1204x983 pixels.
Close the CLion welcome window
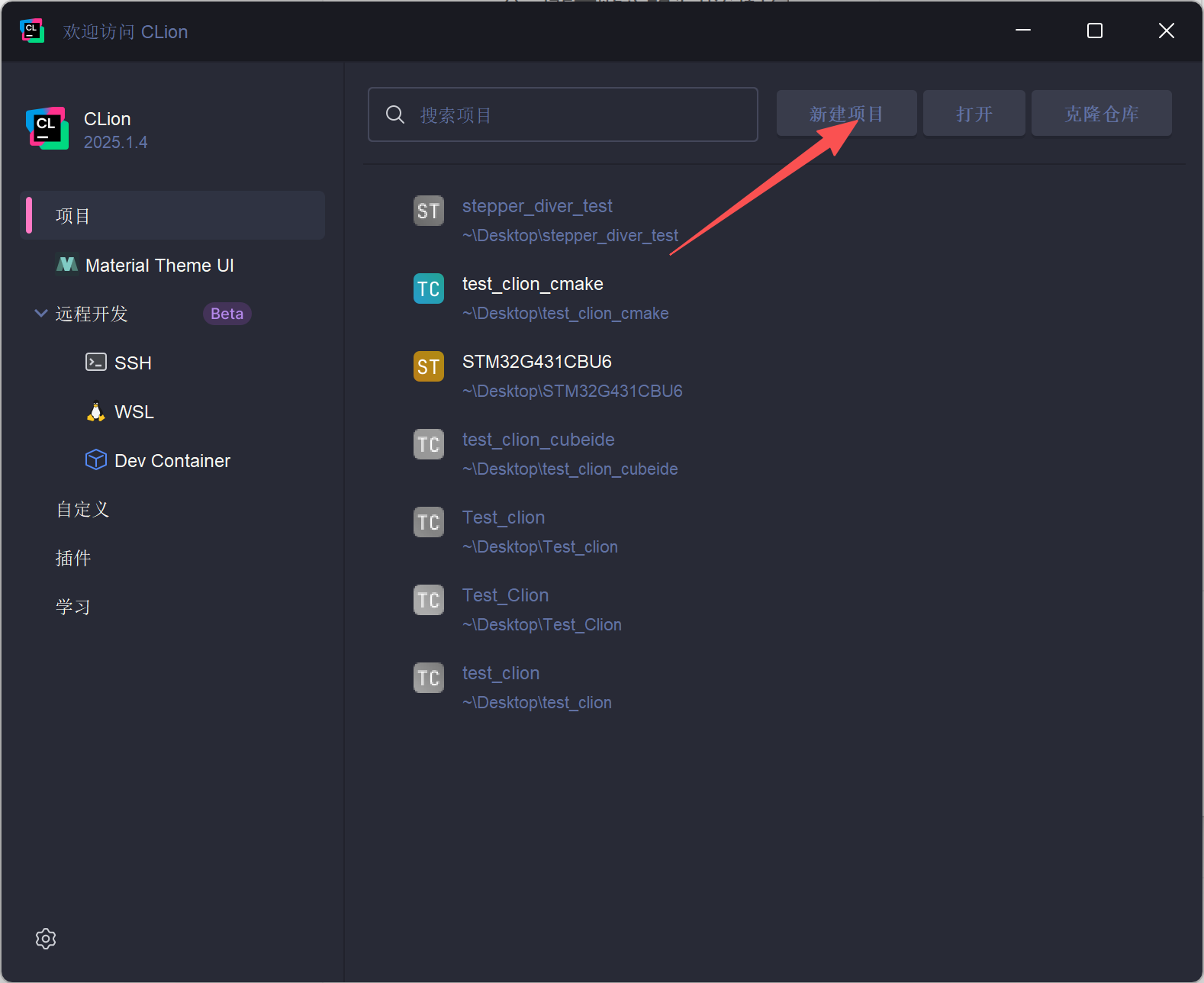click(1167, 31)
